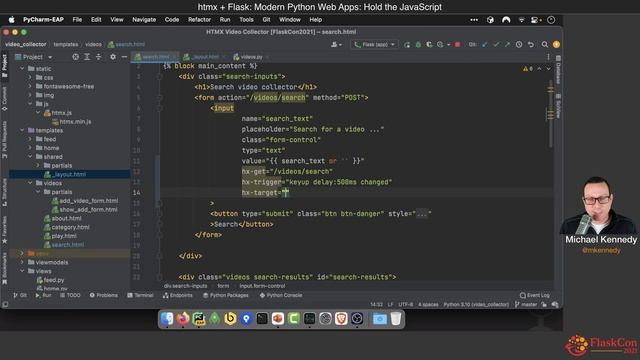Click the templates breadcrumb in navigation bar

65,44
